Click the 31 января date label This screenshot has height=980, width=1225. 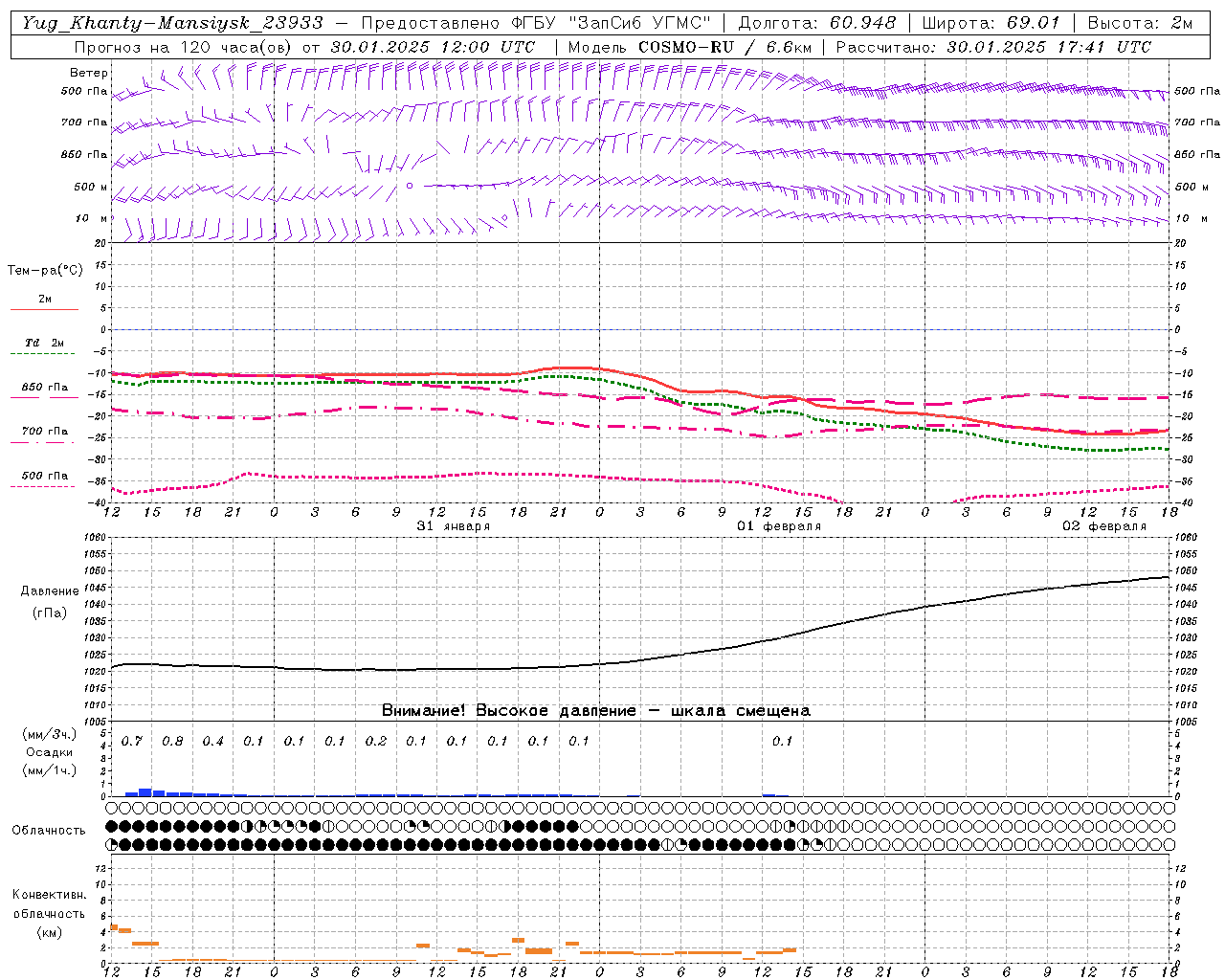tap(453, 526)
